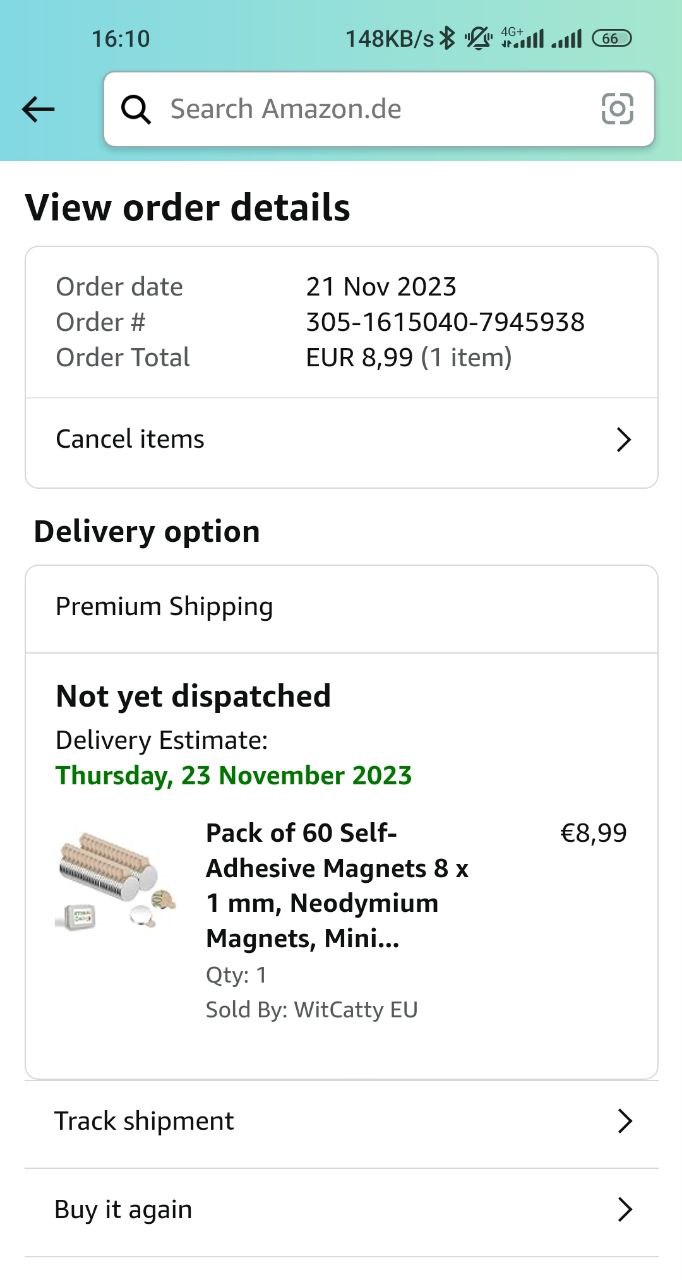The image size is (682, 1280).
Task: Focus the Search Amazon.de field
Action: [380, 109]
